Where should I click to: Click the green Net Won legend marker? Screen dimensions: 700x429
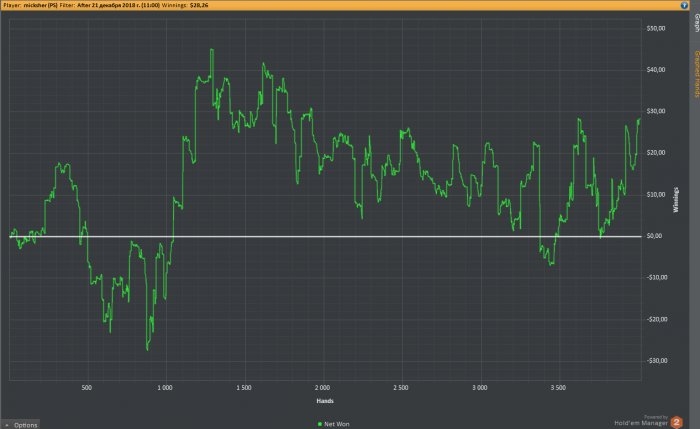(x=320, y=424)
